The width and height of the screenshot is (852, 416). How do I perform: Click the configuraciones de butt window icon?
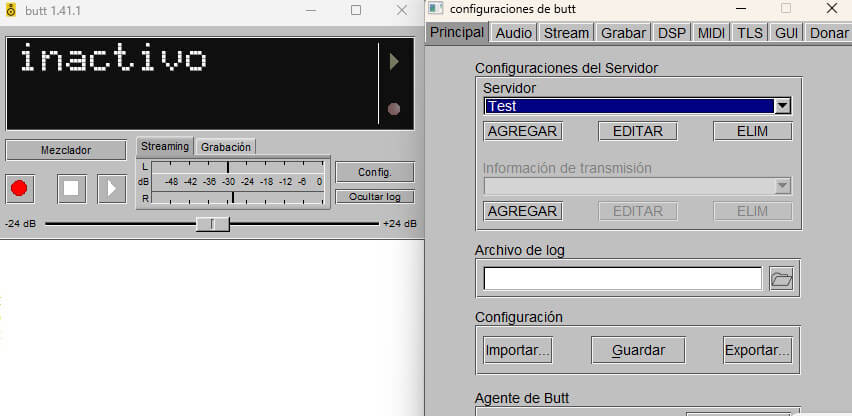436,9
